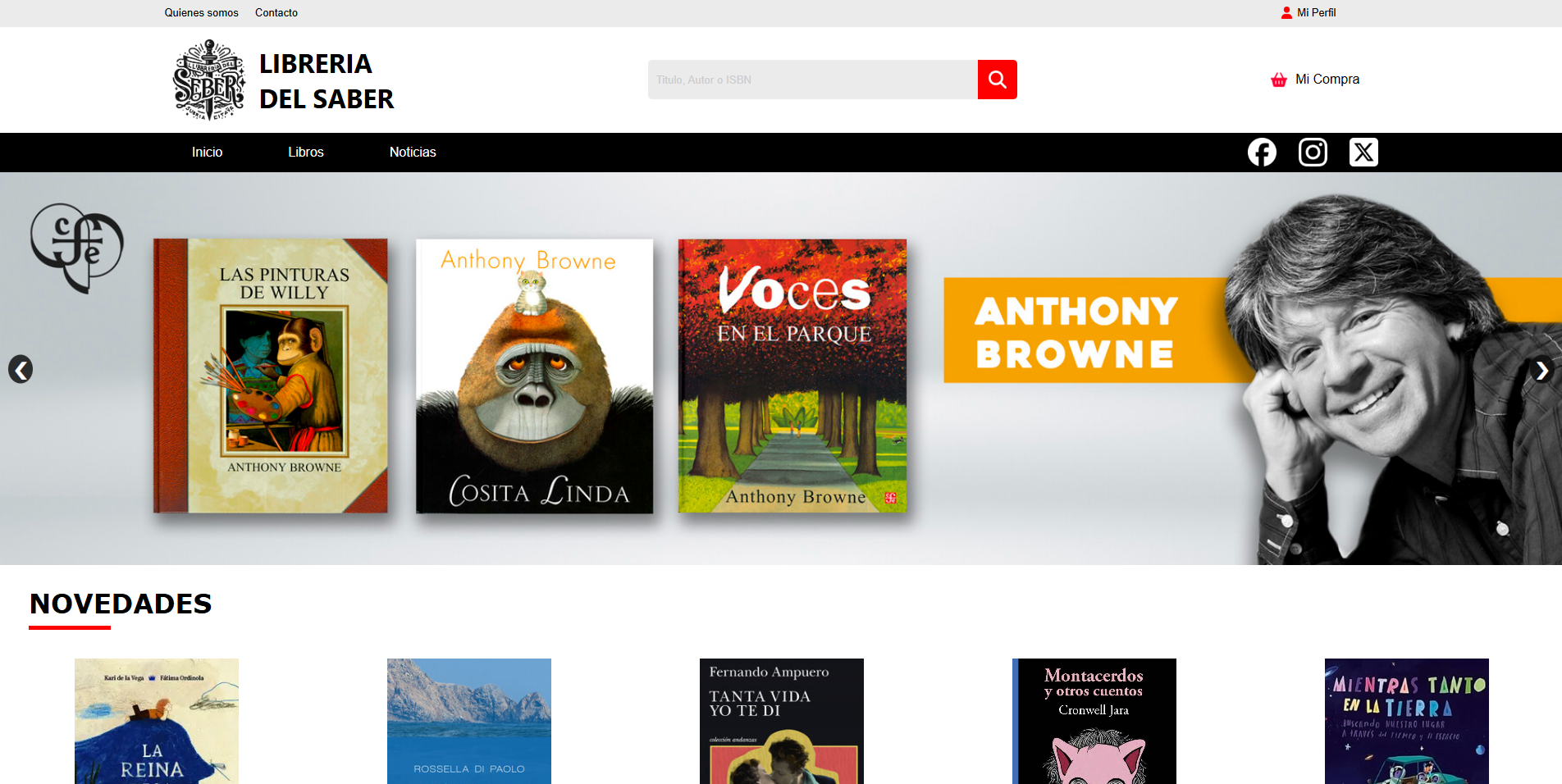
Task: Focus the Titulo, Autor o ISBN search field
Action: [x=813, y=80]
